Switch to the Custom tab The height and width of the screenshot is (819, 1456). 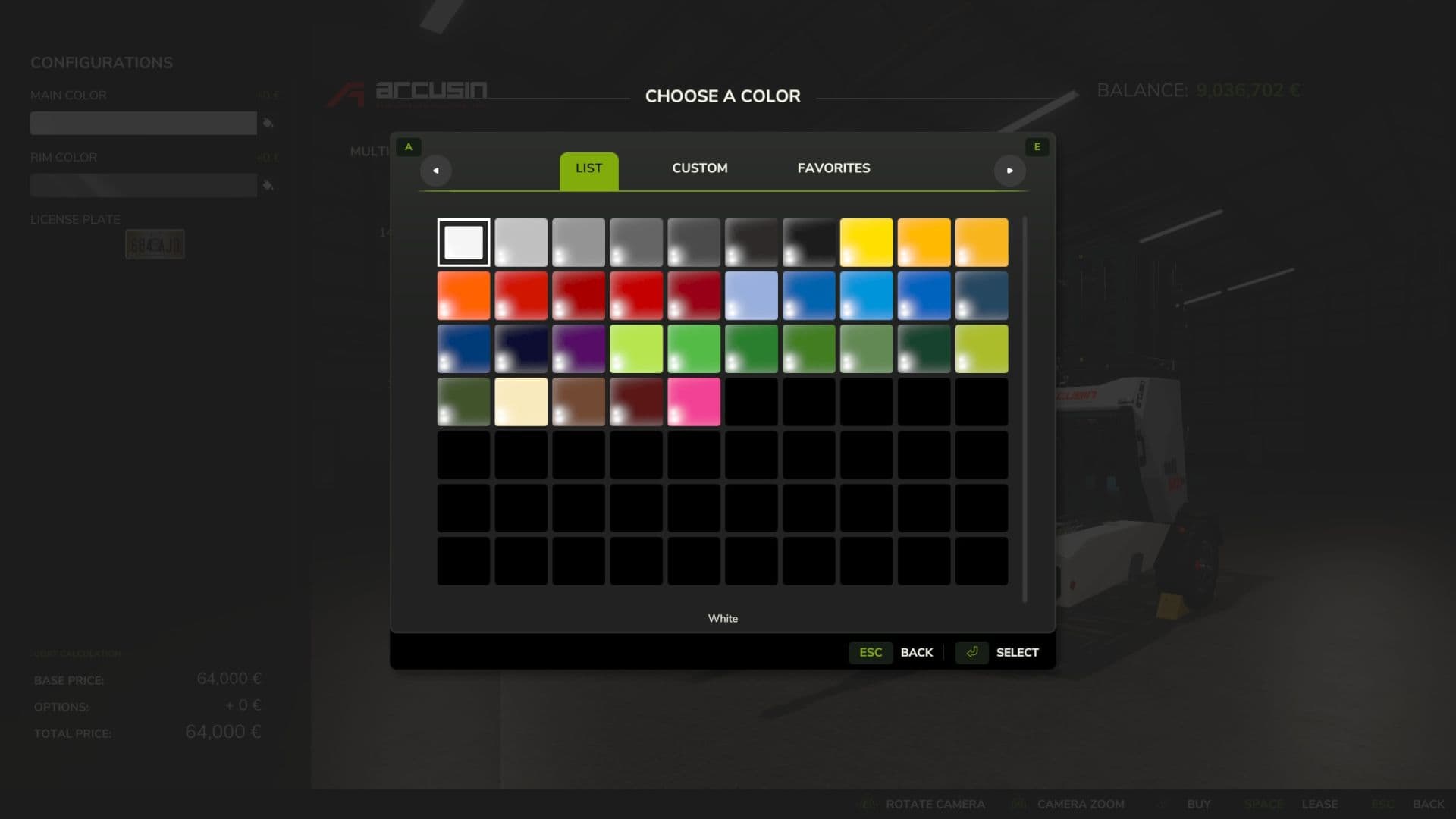click(699, 168)
